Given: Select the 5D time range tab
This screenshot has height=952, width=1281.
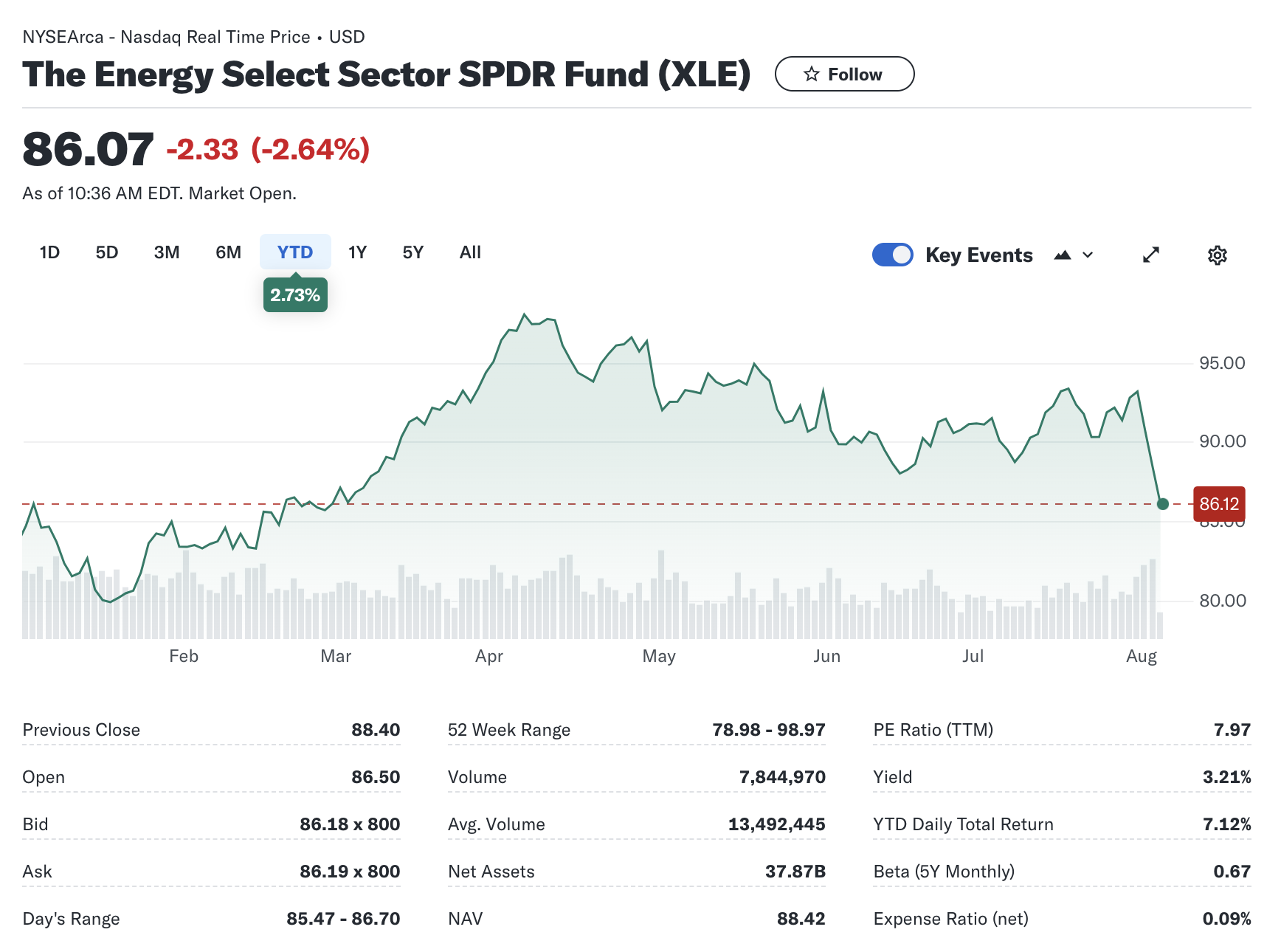Looking at the screenshot, I should [x=107, y=252].
